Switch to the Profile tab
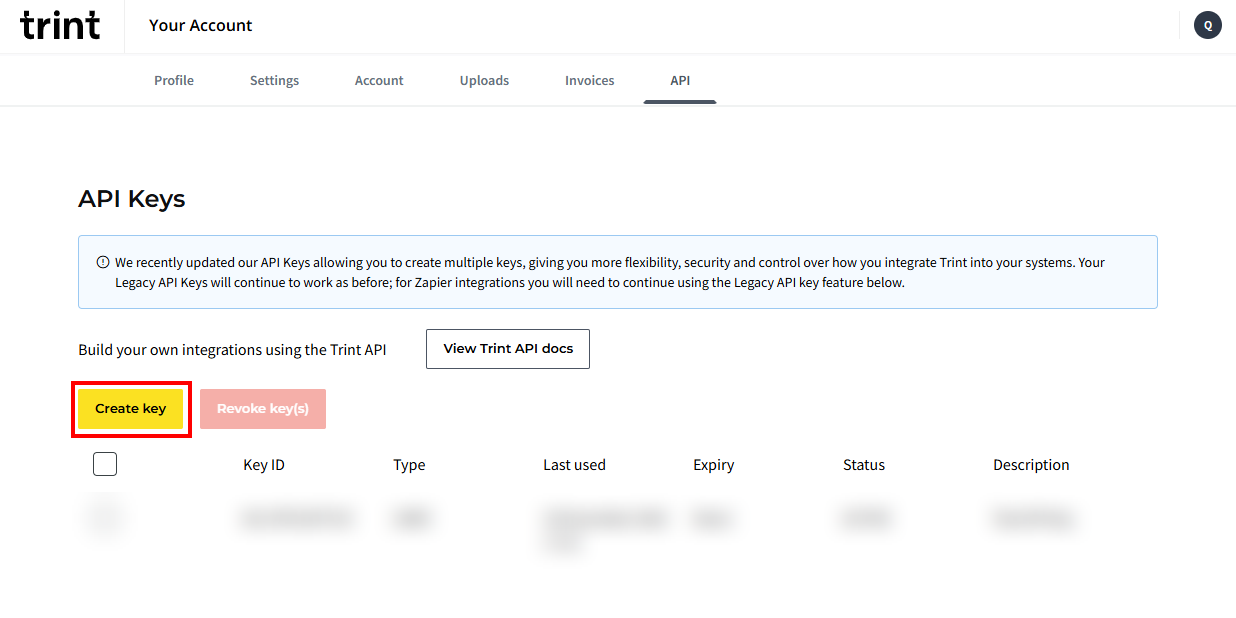The image size is (1236, 618). pyautogui.click(x=174, y=80)
